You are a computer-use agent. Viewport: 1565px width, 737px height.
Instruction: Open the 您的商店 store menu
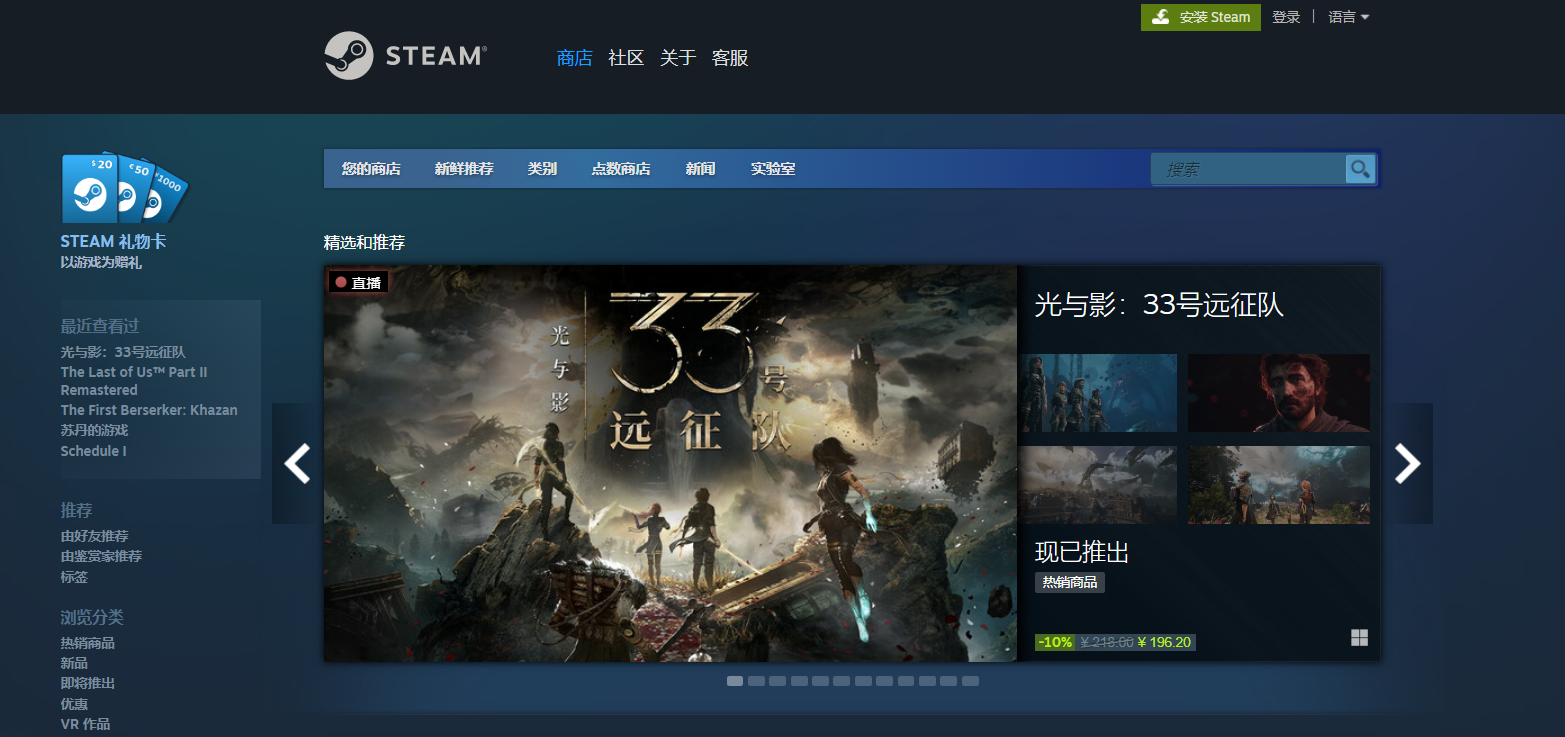coord(371,169)
